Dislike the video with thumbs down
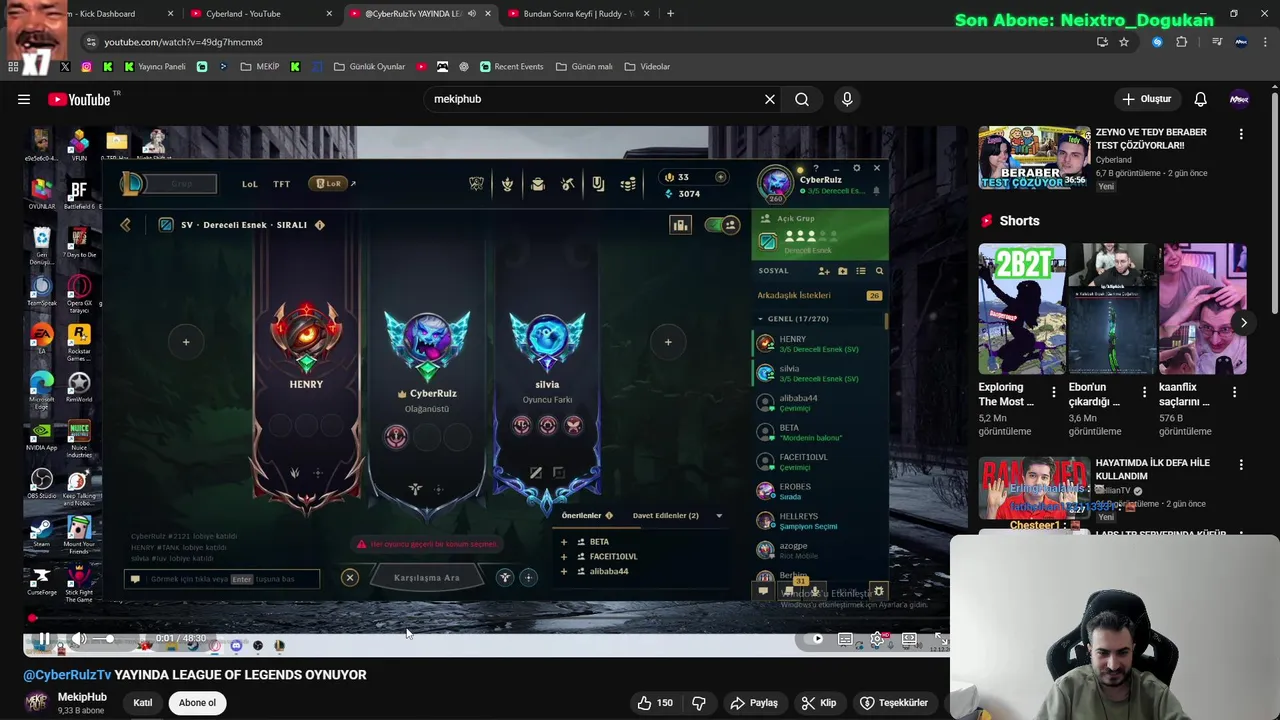 699,703
